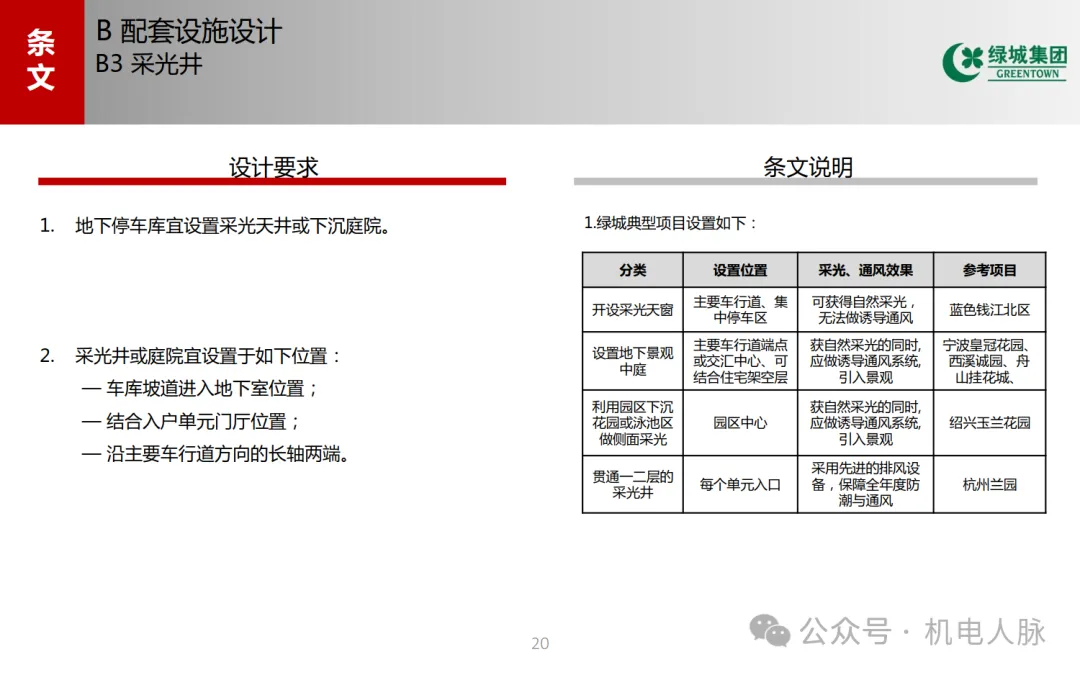
Task: Click the 参考项目 table header cell
Action: pyautogui.click(x=989, y=269)
